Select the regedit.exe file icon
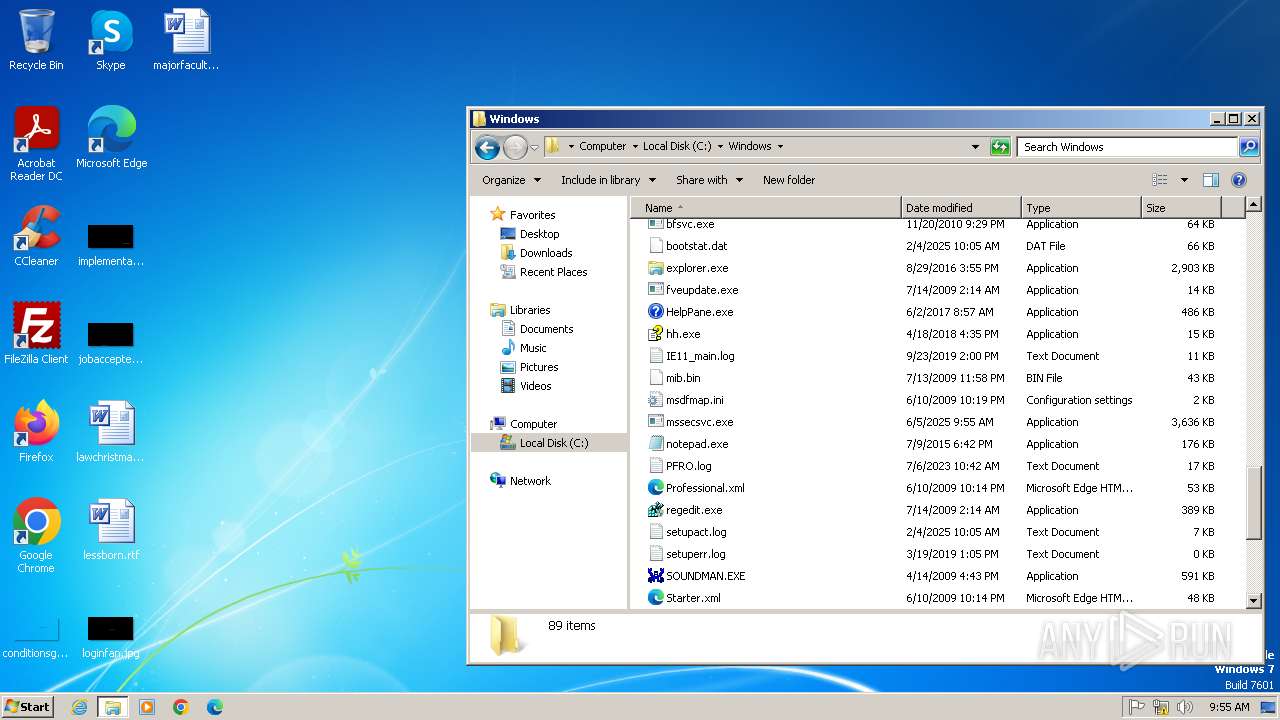This screenshot has height=720, width=1280. click(x=656, y=510)
